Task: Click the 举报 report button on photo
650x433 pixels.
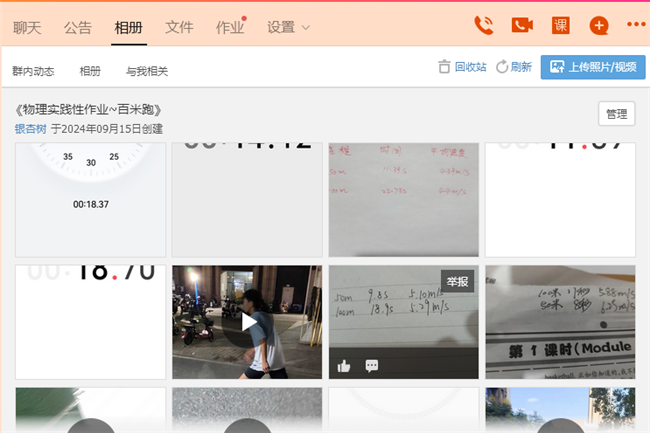Action: [457, 282]
